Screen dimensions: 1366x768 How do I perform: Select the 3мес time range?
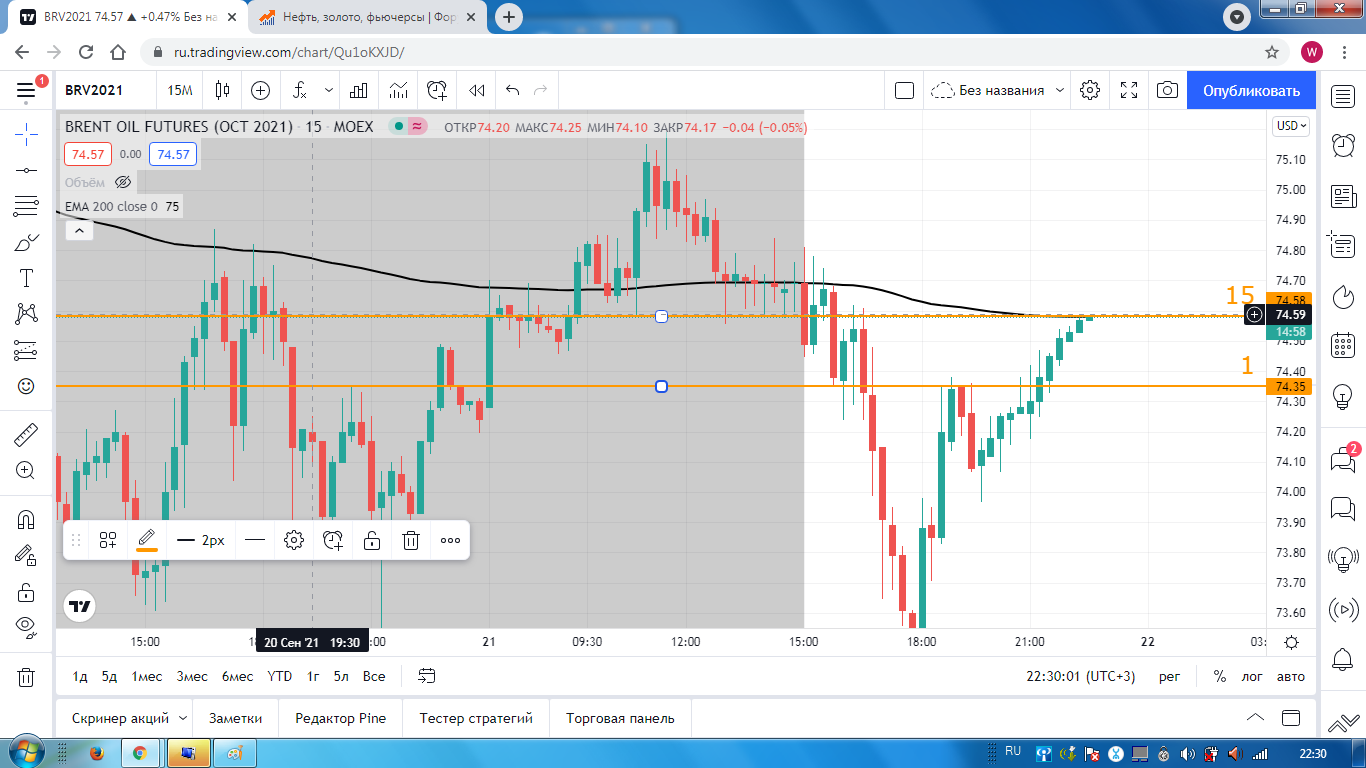point(192,676)
